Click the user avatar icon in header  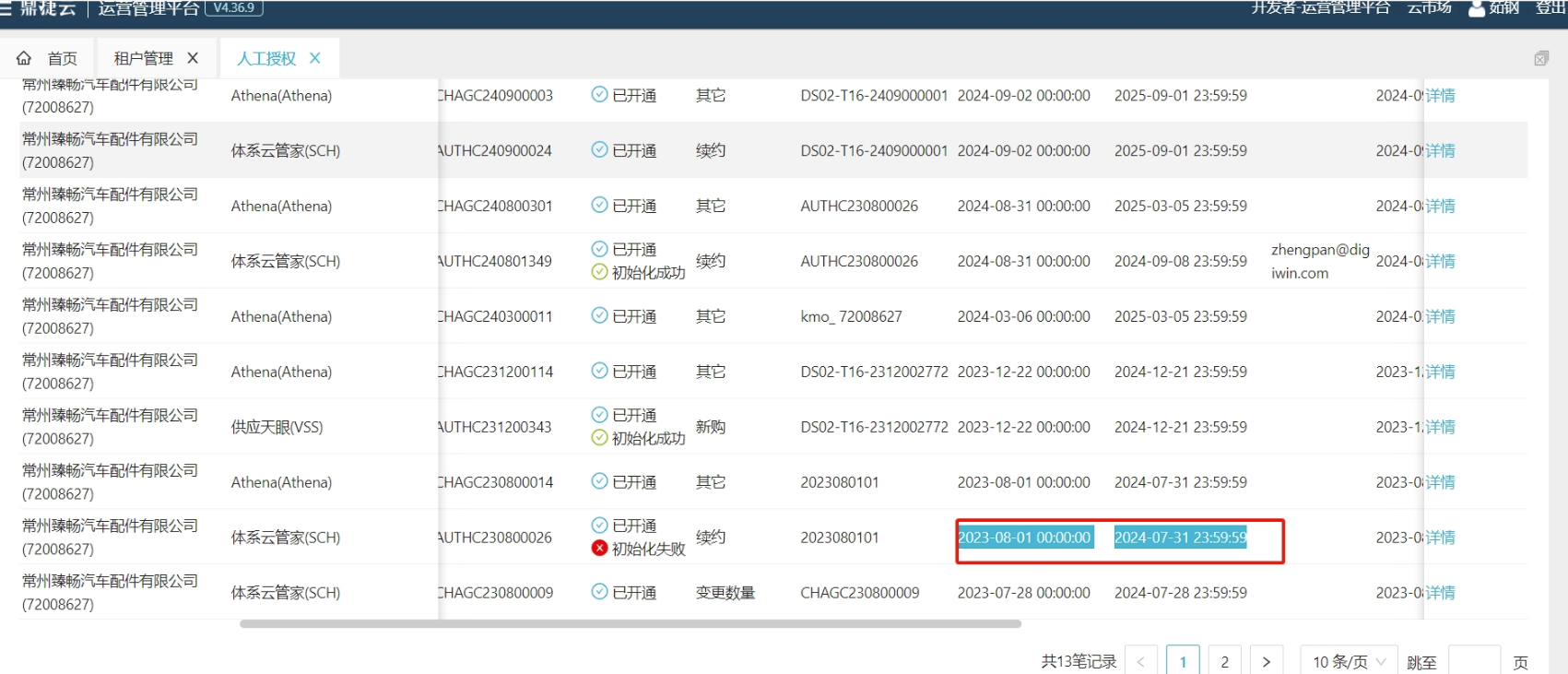click(x=1476, y=8)
